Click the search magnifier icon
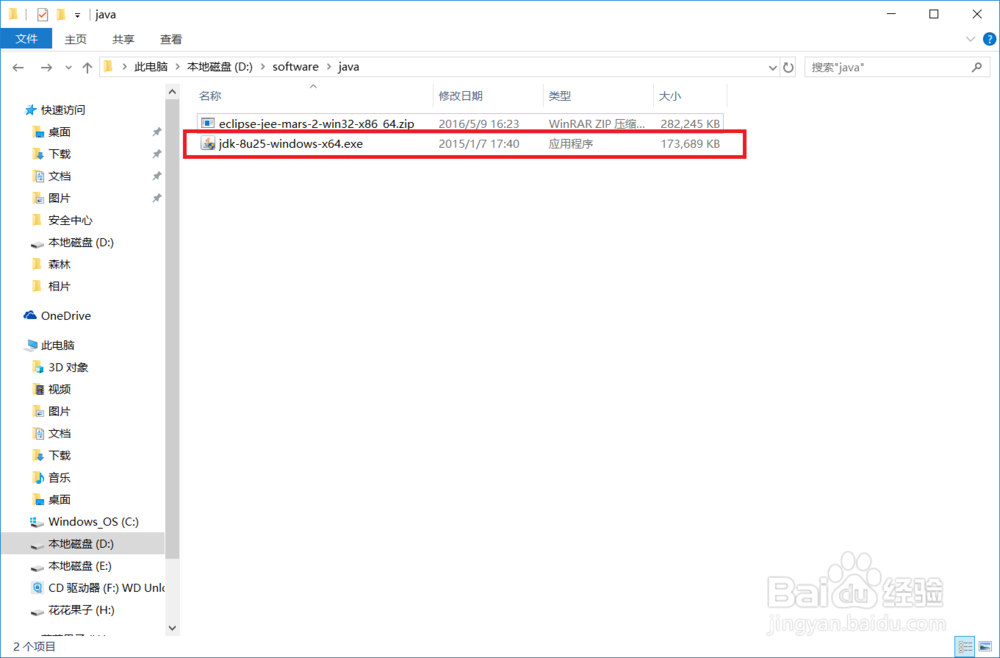Viewport: 1000px width, 658px height. [976, 67]
